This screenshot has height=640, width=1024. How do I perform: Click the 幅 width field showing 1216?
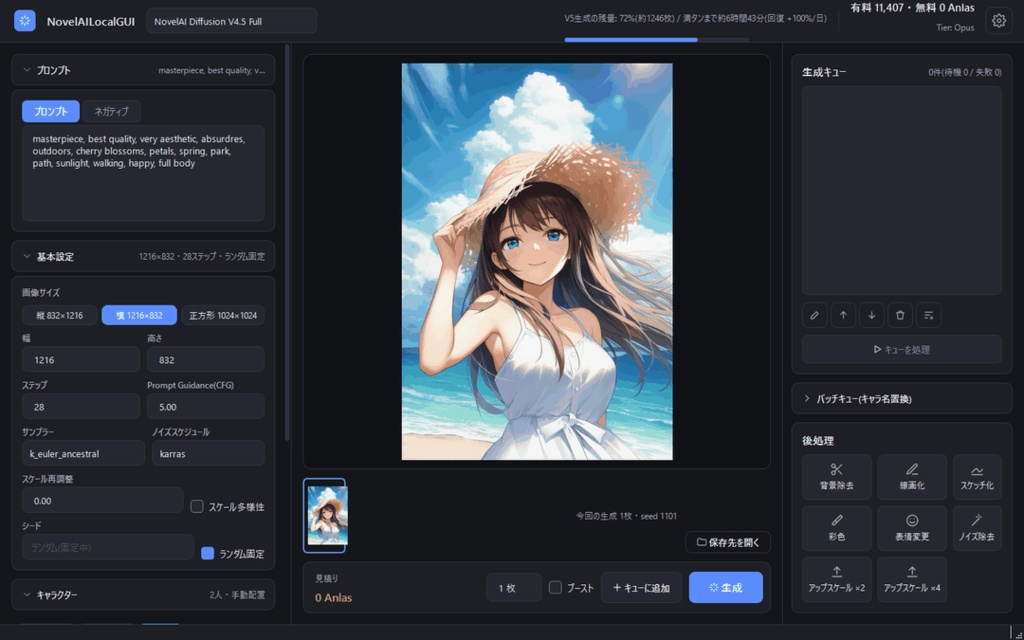(81, 359)
